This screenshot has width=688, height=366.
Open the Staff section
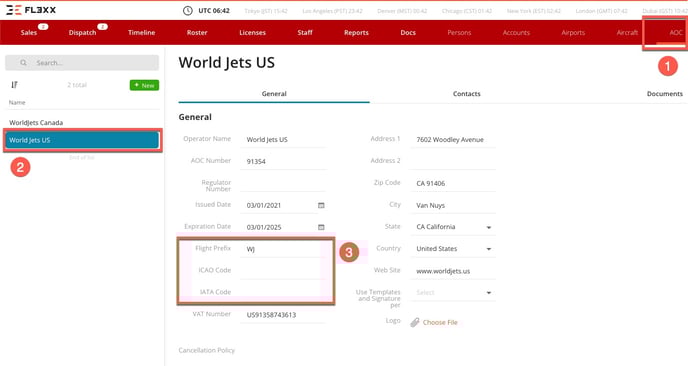(305, 32)
